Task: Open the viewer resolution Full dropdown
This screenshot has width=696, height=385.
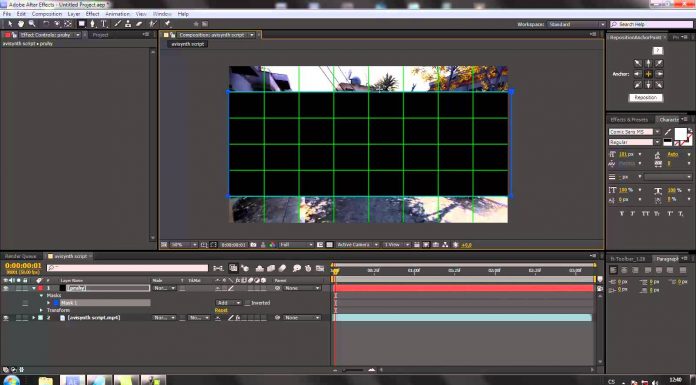Action: coord(296,245)
